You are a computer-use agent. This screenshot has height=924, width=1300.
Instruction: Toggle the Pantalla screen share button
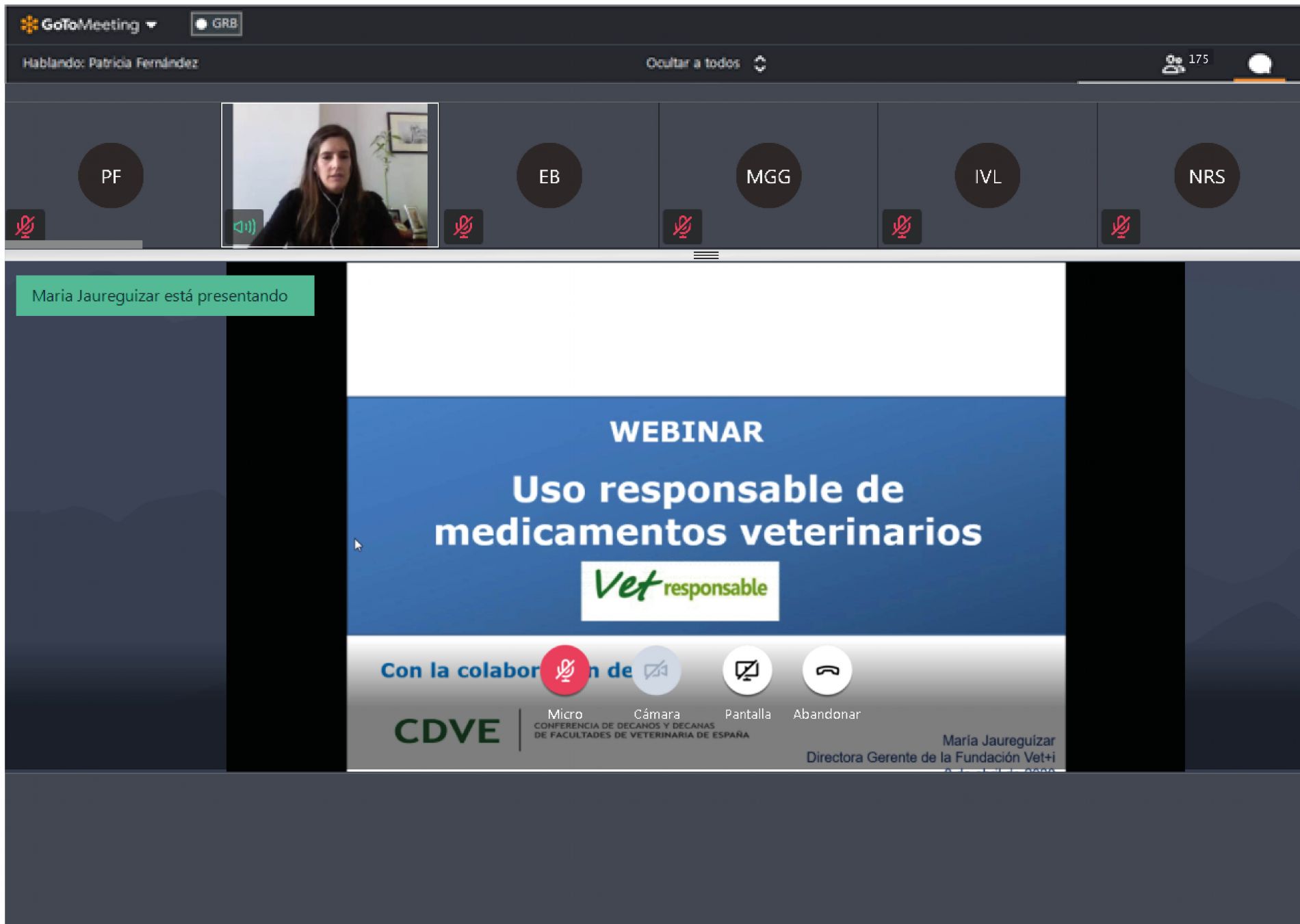coord(746,670)
